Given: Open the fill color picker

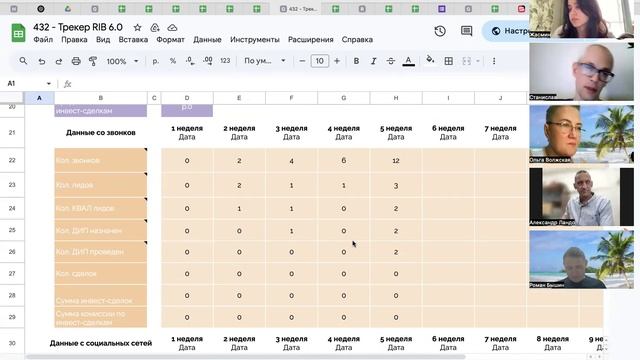Looking at the screenshot, I should click(430, 61).
